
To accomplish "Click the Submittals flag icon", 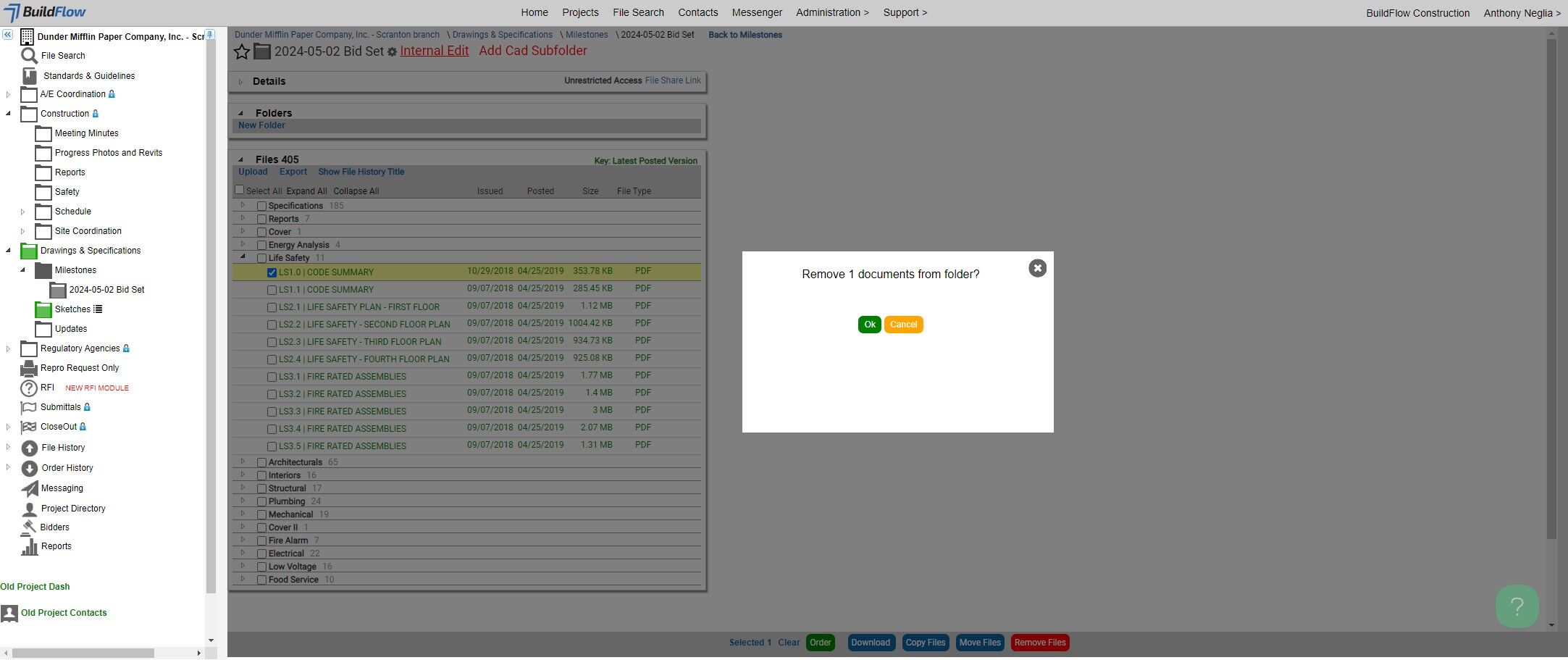I will 29,407.
